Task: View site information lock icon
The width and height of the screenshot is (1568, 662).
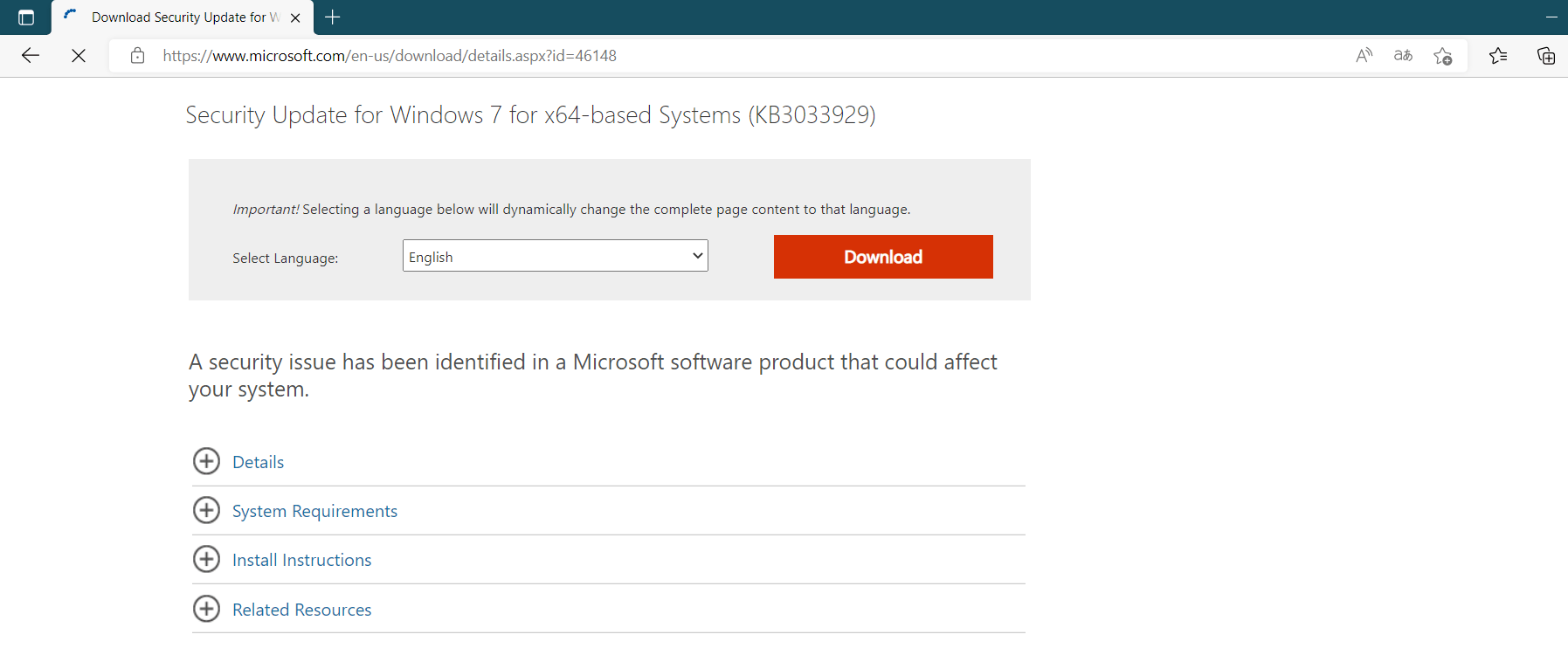Action: pyautogui.click(x=137, y=56)
